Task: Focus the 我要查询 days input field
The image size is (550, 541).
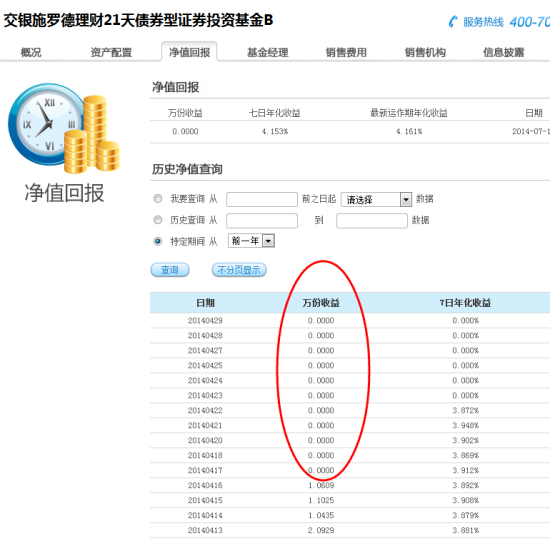Action: coord(262,199)
